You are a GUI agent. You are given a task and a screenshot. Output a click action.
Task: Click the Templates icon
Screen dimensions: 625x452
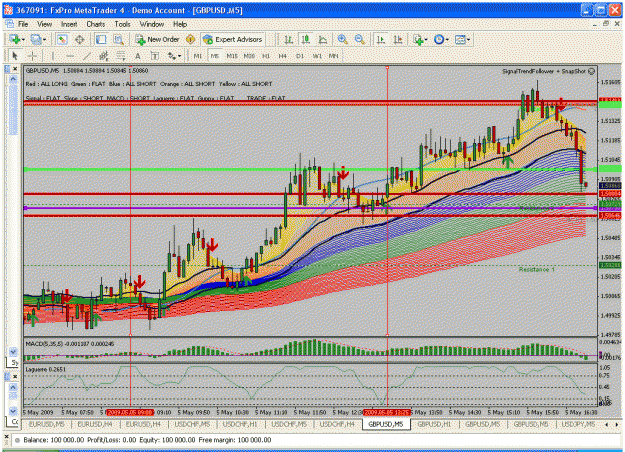click(x=460, y=39)
